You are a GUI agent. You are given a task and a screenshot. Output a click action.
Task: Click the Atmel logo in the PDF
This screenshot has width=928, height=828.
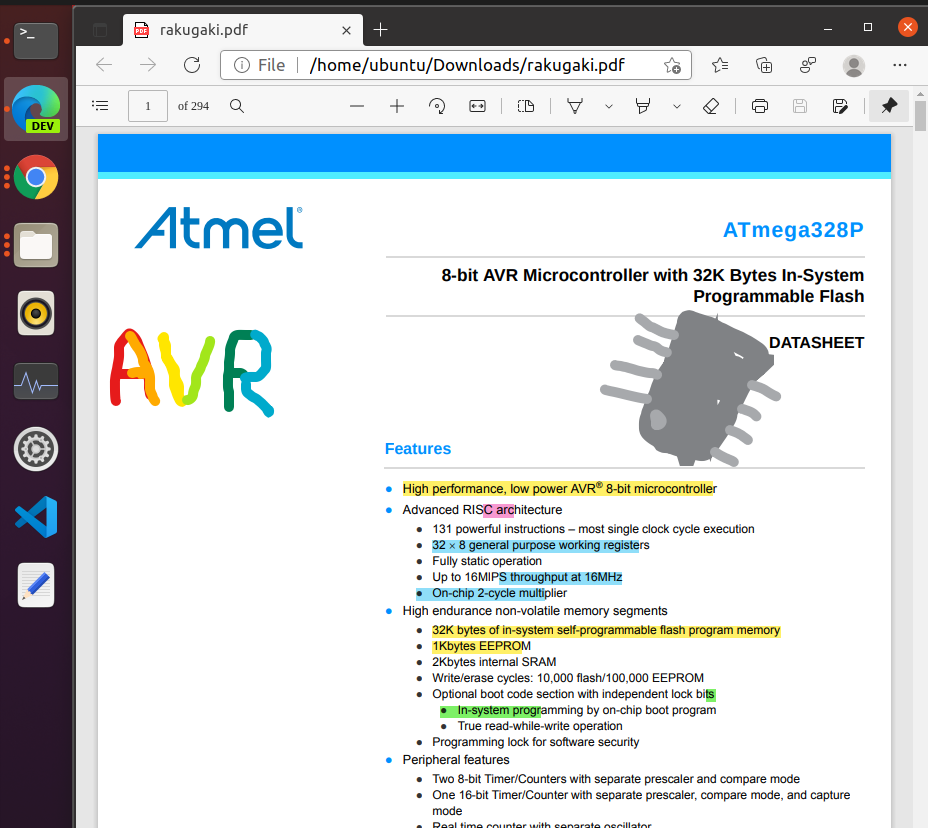pyautogui.click(x=218, y=227)
